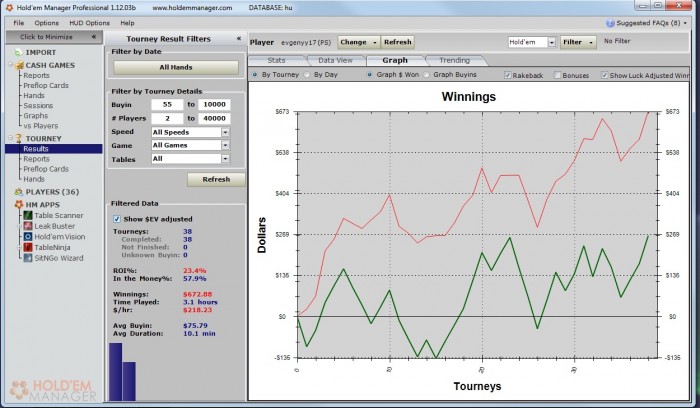
Task: Open the Help menu
Action: 127,23
